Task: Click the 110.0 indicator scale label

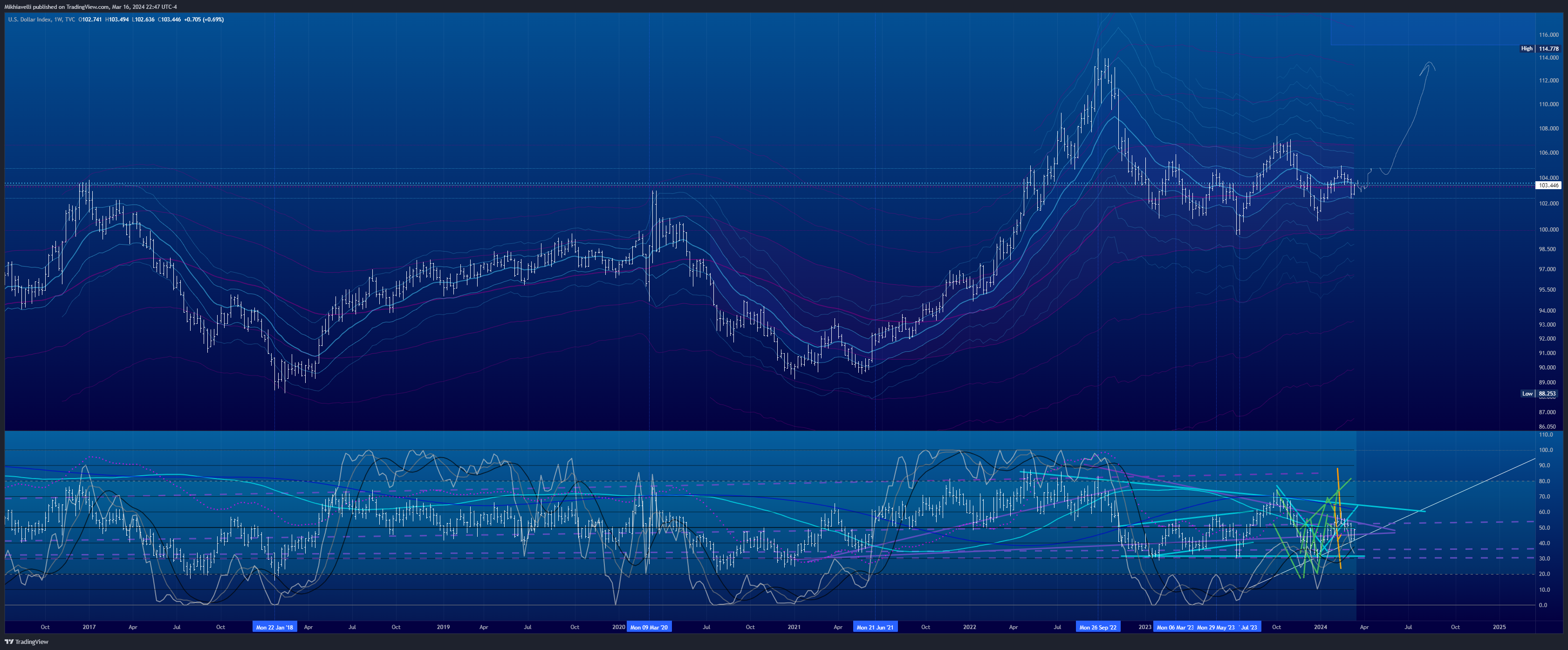Action: pos(1546,435)
